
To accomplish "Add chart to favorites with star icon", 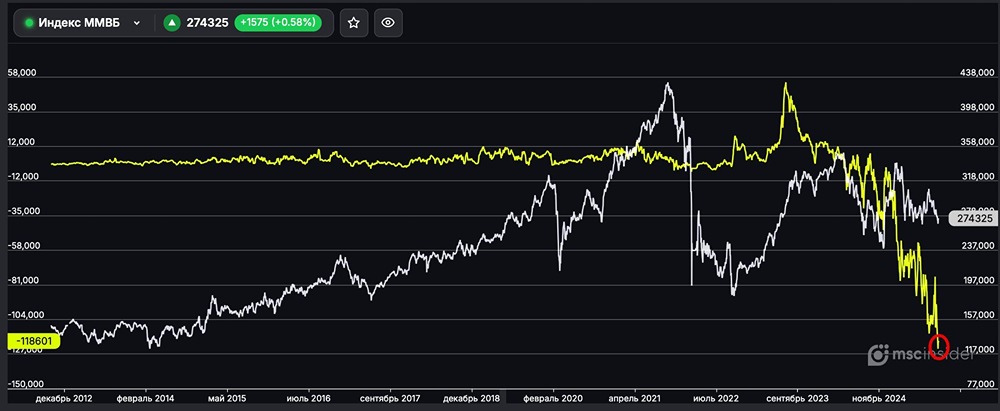I will pyautogui.click(x=354, y=23).
